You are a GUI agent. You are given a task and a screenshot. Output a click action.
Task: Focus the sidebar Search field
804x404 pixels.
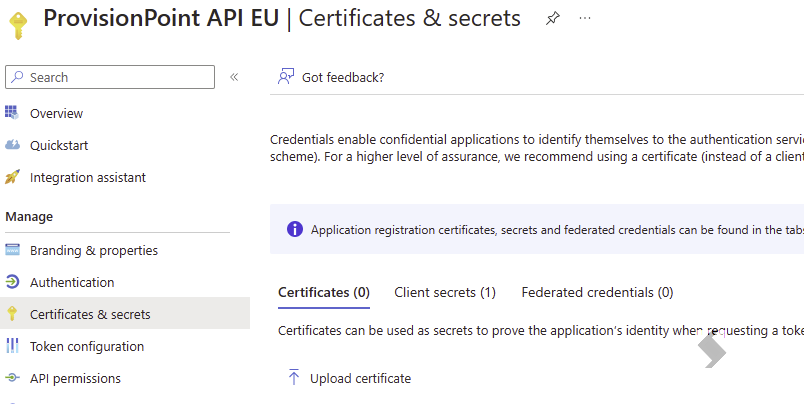click(x=110, y=77)
